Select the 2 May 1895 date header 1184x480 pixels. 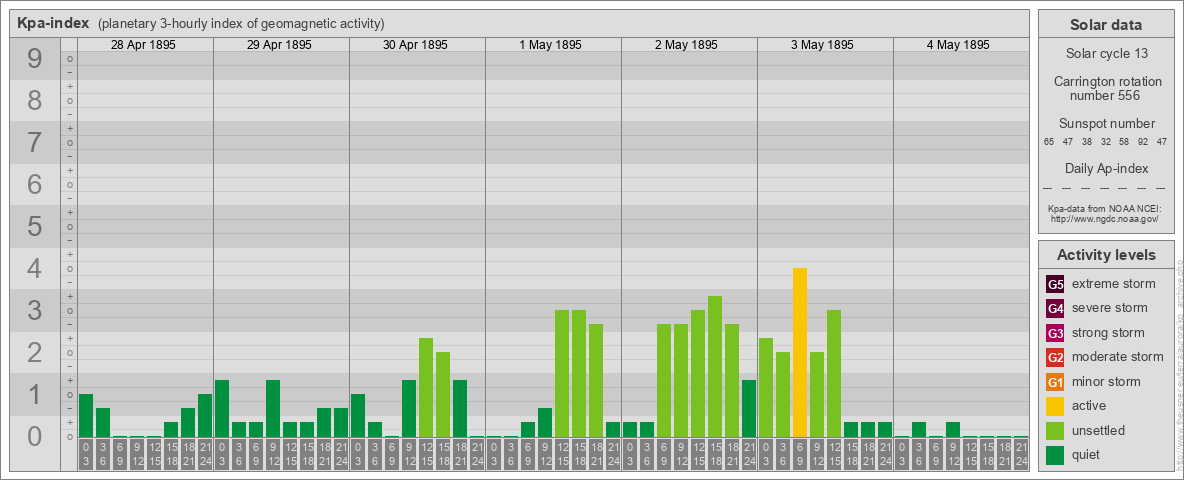point(686,45)
